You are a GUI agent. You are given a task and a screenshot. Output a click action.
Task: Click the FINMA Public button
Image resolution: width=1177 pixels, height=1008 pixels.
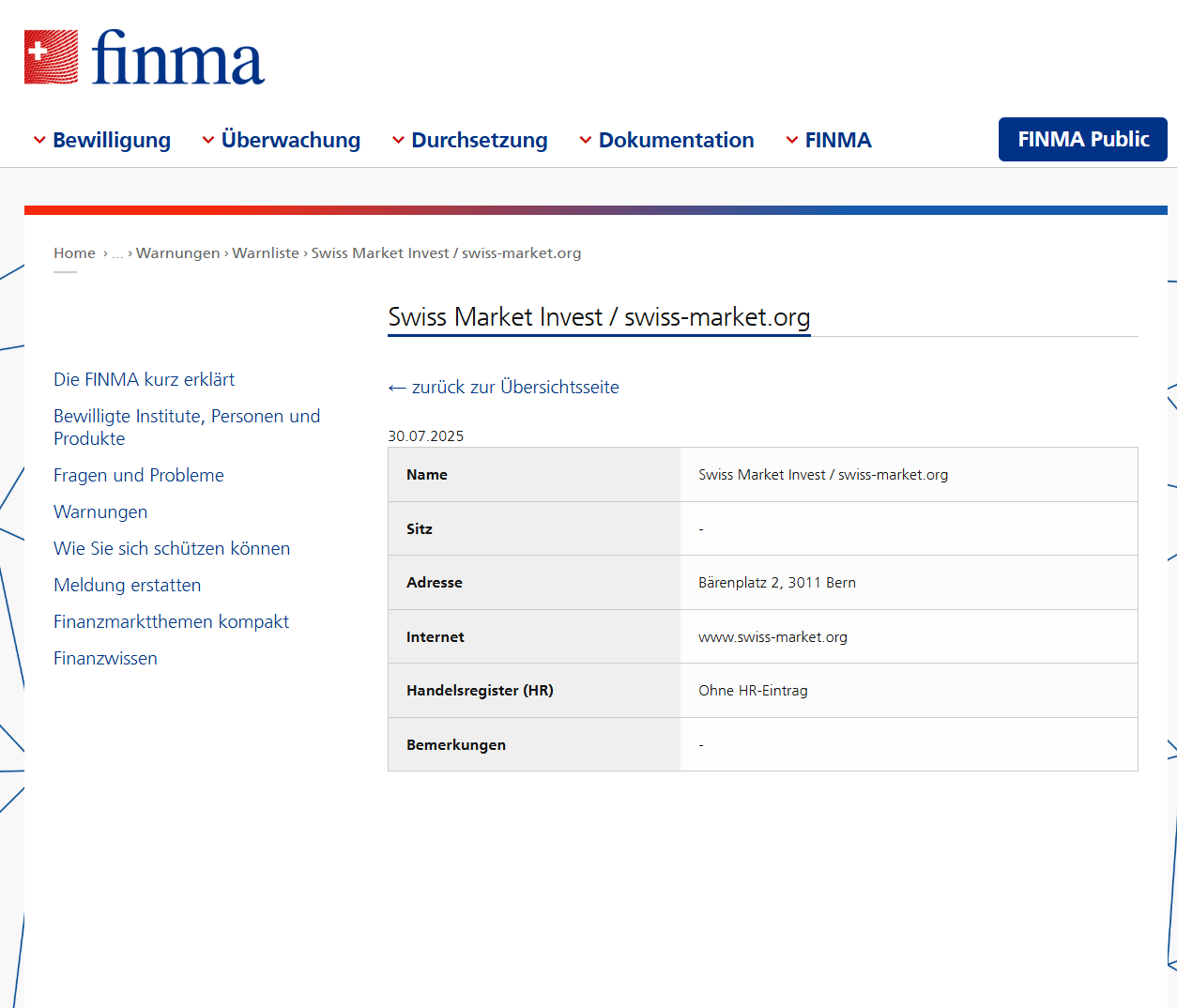coord(1083,139)
